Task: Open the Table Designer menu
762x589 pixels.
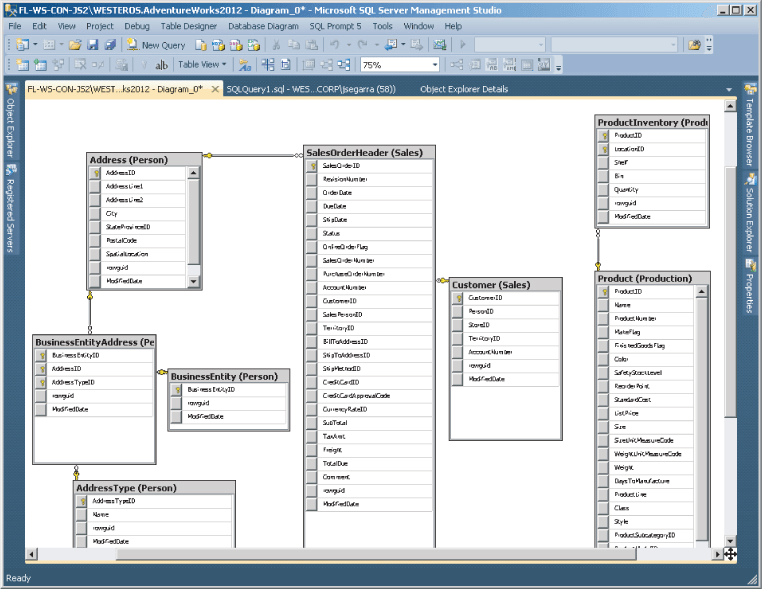Action: (x=189, y=26)
